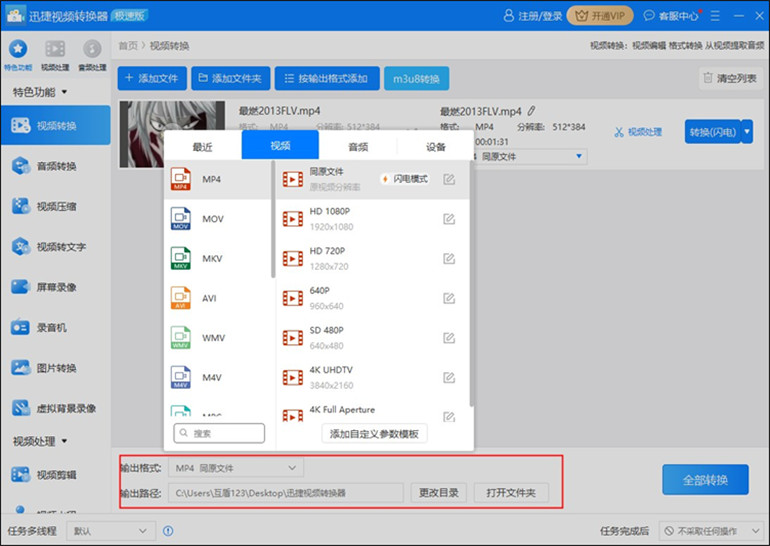Choose the M4V format icon
This screenshot has width=770, height=546.
(x=181, y=378)
